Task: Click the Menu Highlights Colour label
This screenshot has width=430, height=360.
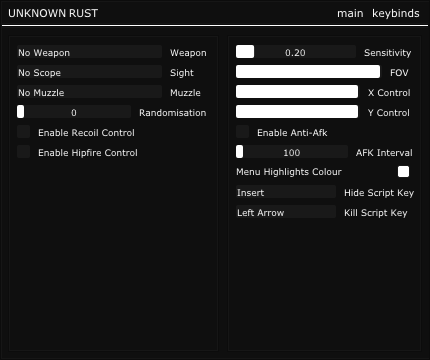Action: click(289, 172)
